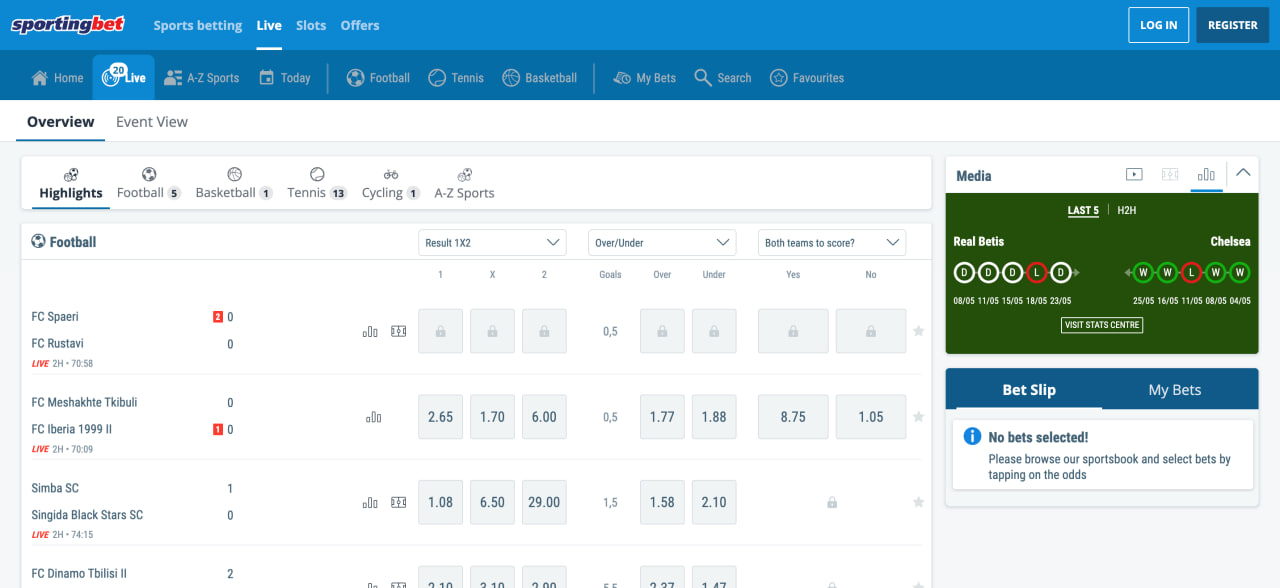Select Over 1,5 odds 1.58
The width and height of the screenshot is (1280, 588).
click(662, 503)
